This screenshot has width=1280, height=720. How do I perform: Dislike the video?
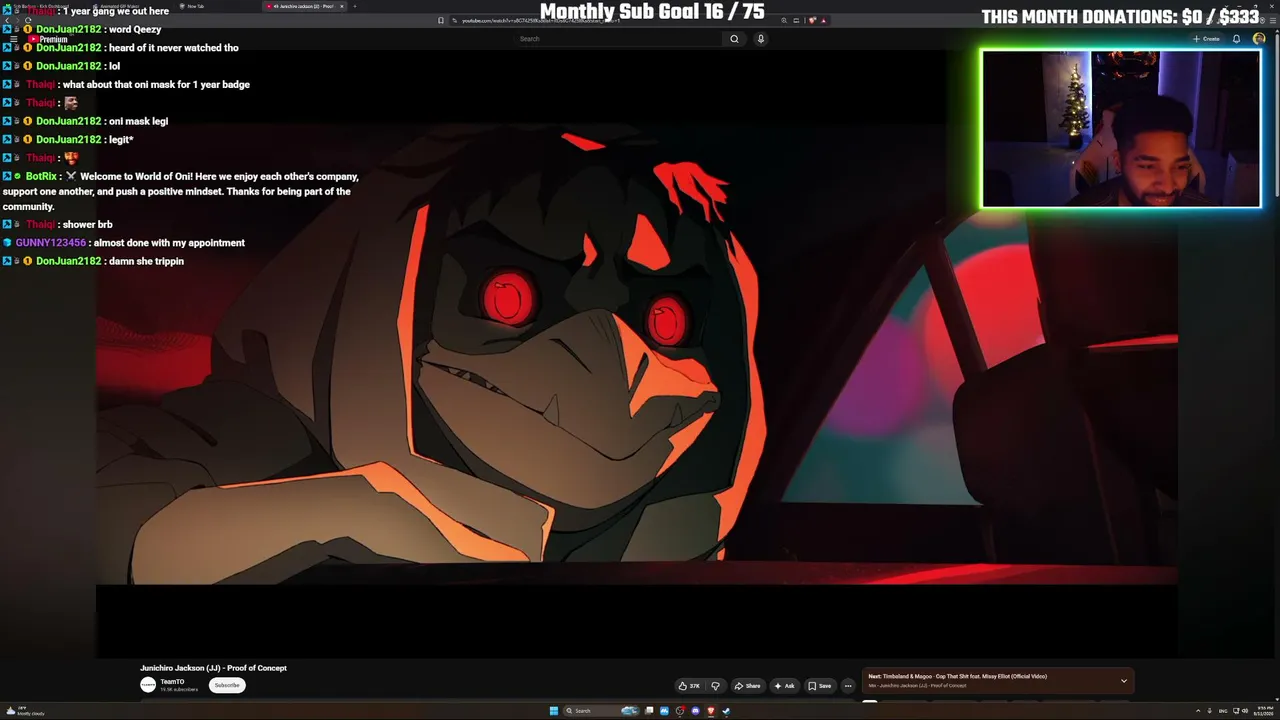[715, 686]
